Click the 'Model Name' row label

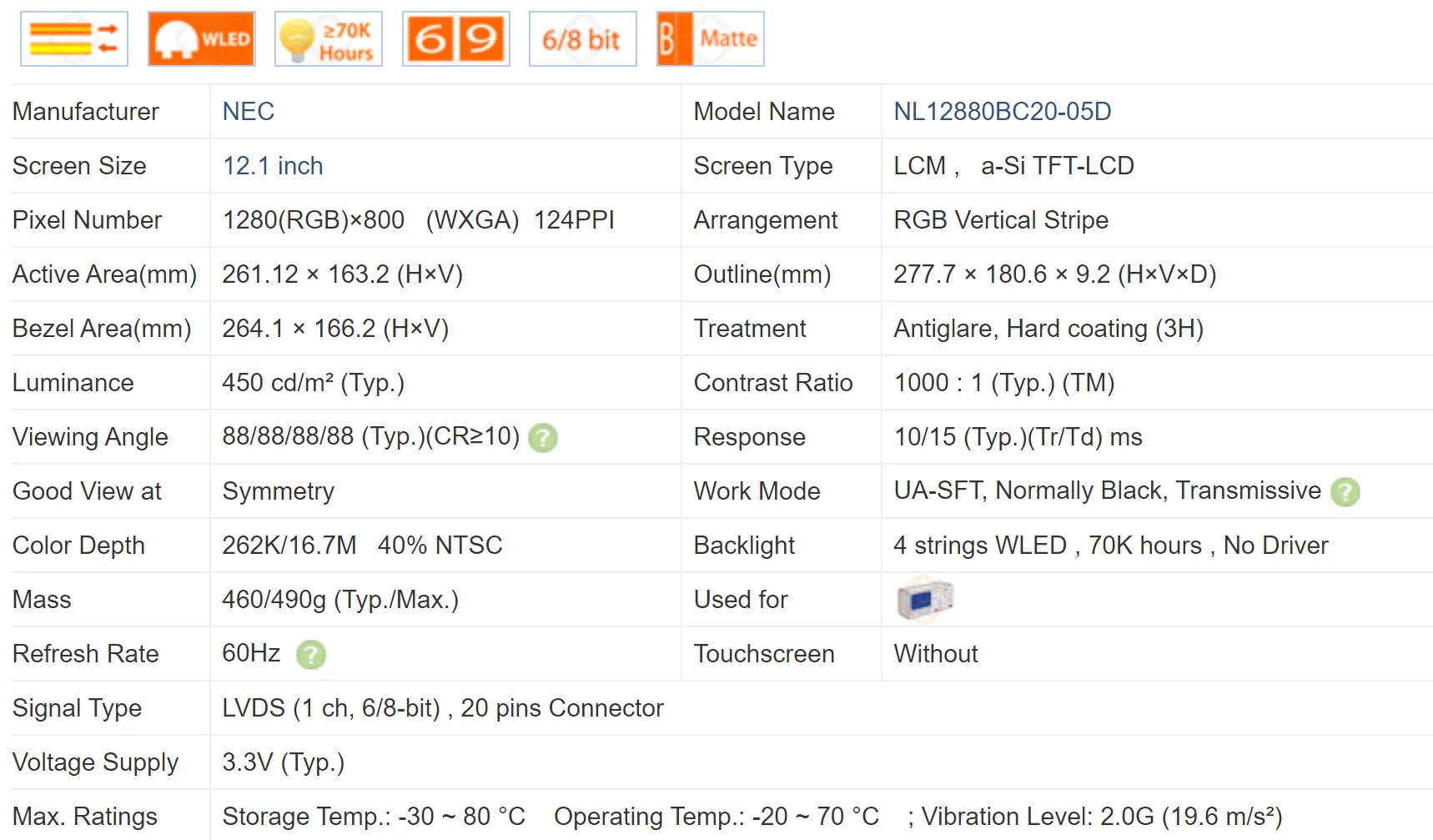[764, 112]
